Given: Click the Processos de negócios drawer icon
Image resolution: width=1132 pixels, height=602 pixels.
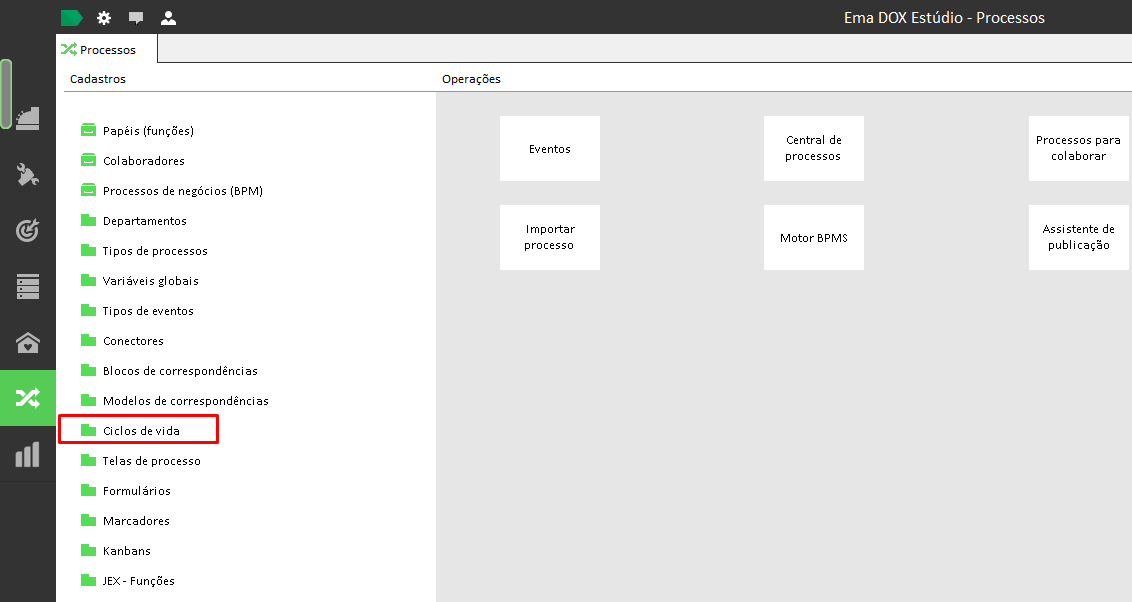Looking at the screenshot, I should coord(88,191).
